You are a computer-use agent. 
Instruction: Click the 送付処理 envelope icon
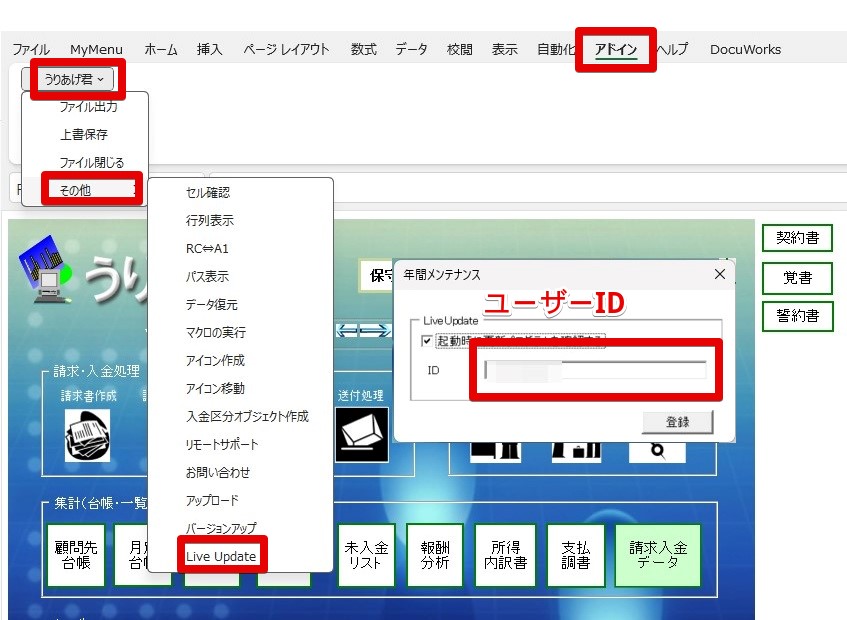click(x=362, y=435)
